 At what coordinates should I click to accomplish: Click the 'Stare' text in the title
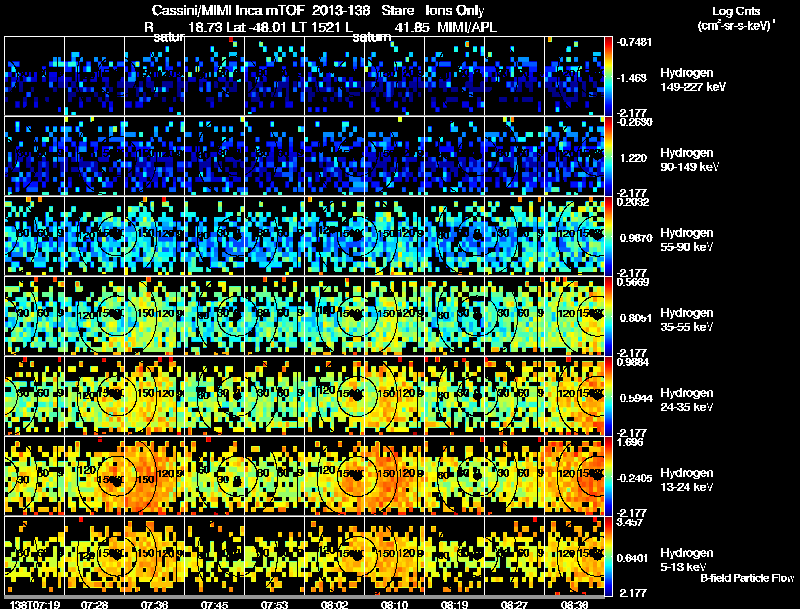click(x=397, y=10)
